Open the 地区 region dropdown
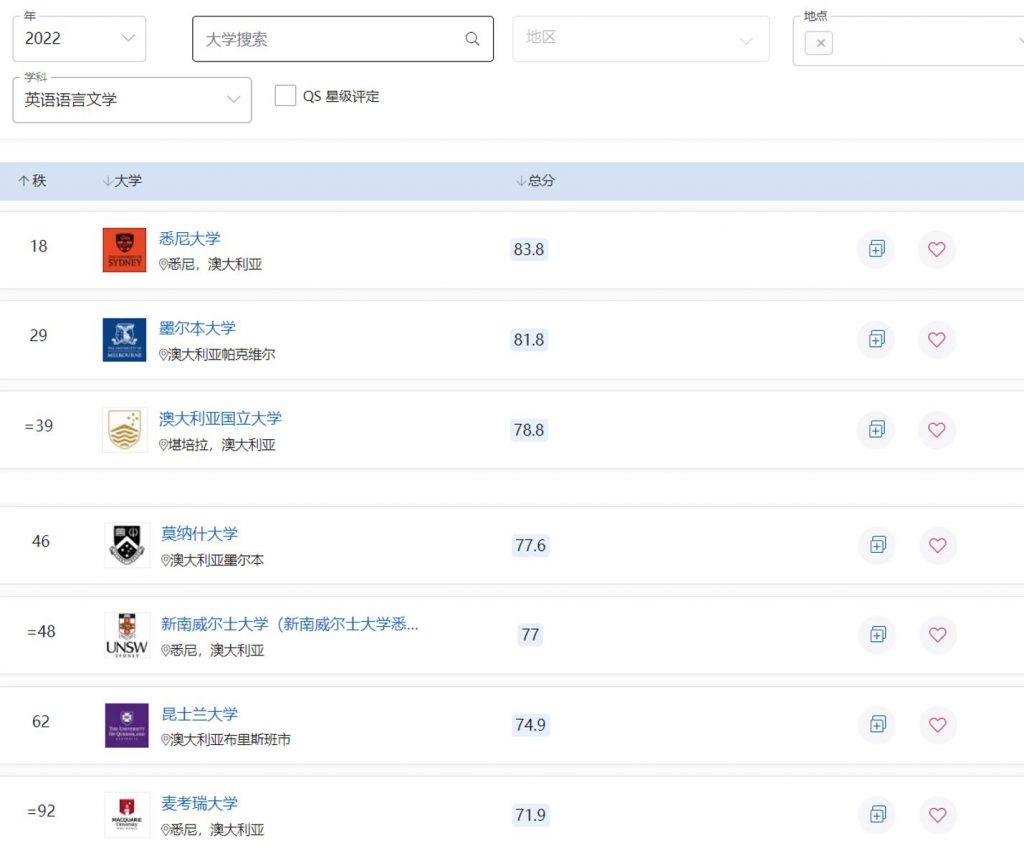Viewport: 1024px width, 851px height. [641, 39]
